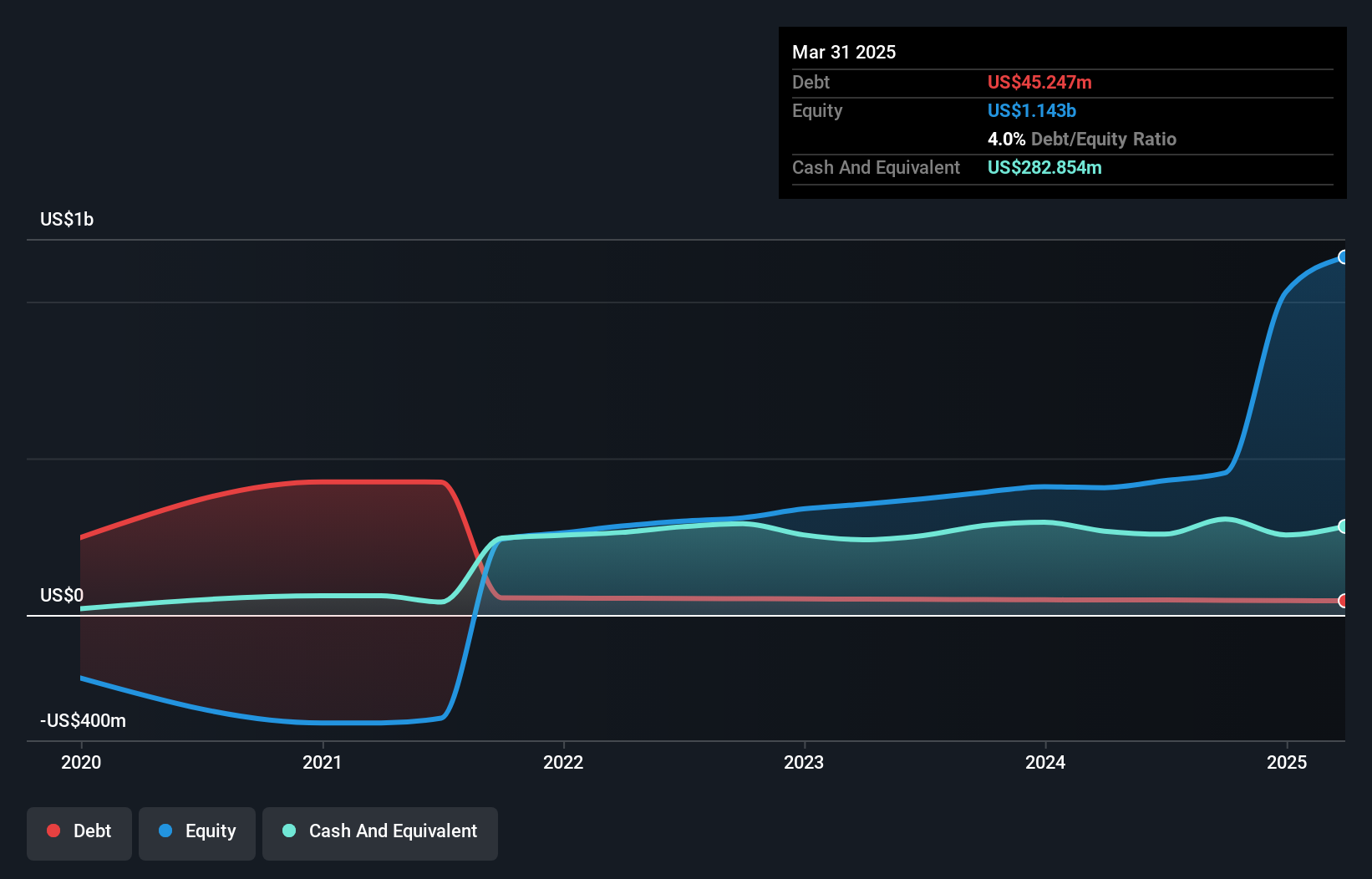Select the red Debt endpoint marker
1372x879 pixels.
tap(1343, 601)
